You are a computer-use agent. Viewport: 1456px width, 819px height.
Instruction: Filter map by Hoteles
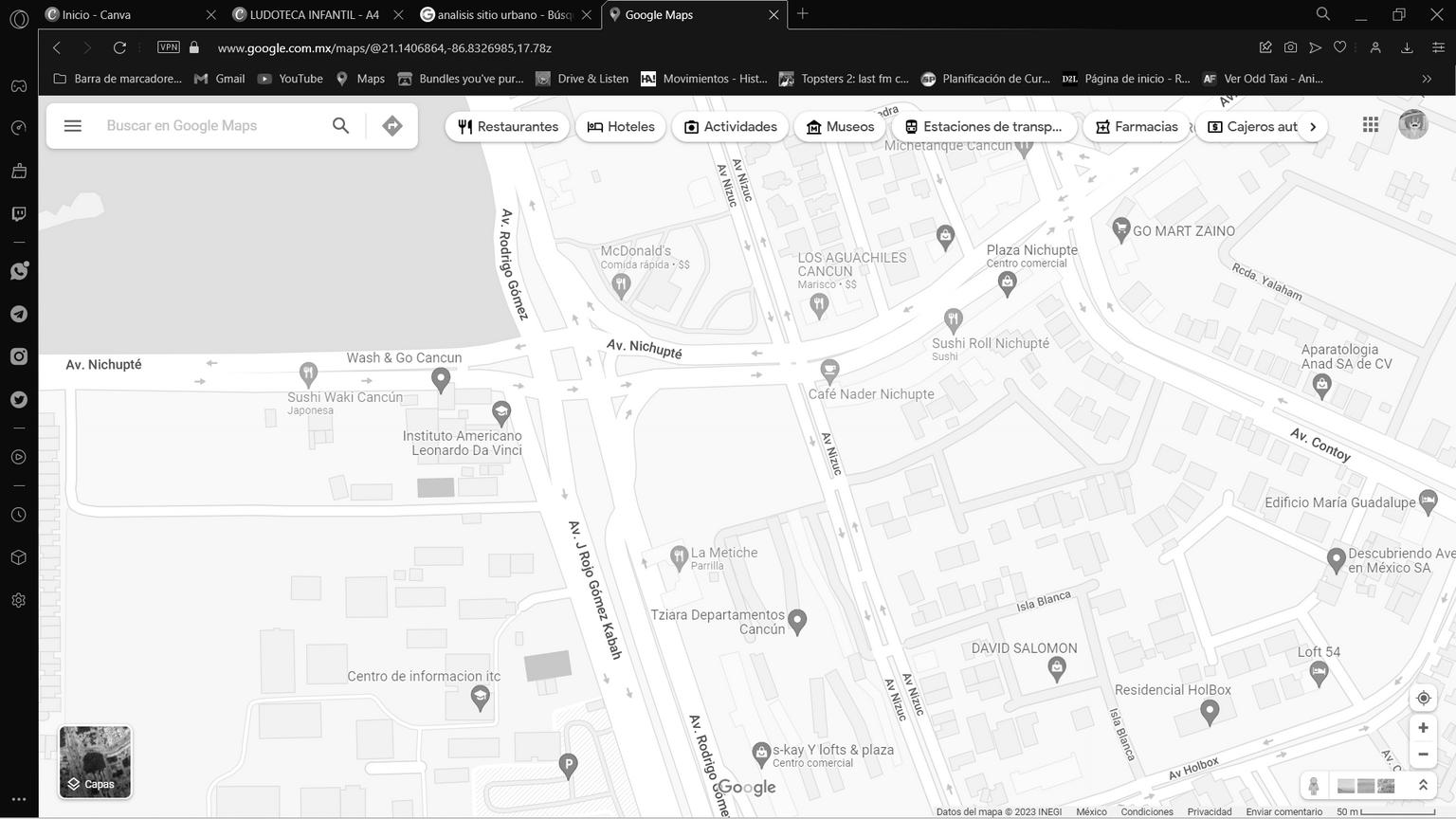pos(621,126)
